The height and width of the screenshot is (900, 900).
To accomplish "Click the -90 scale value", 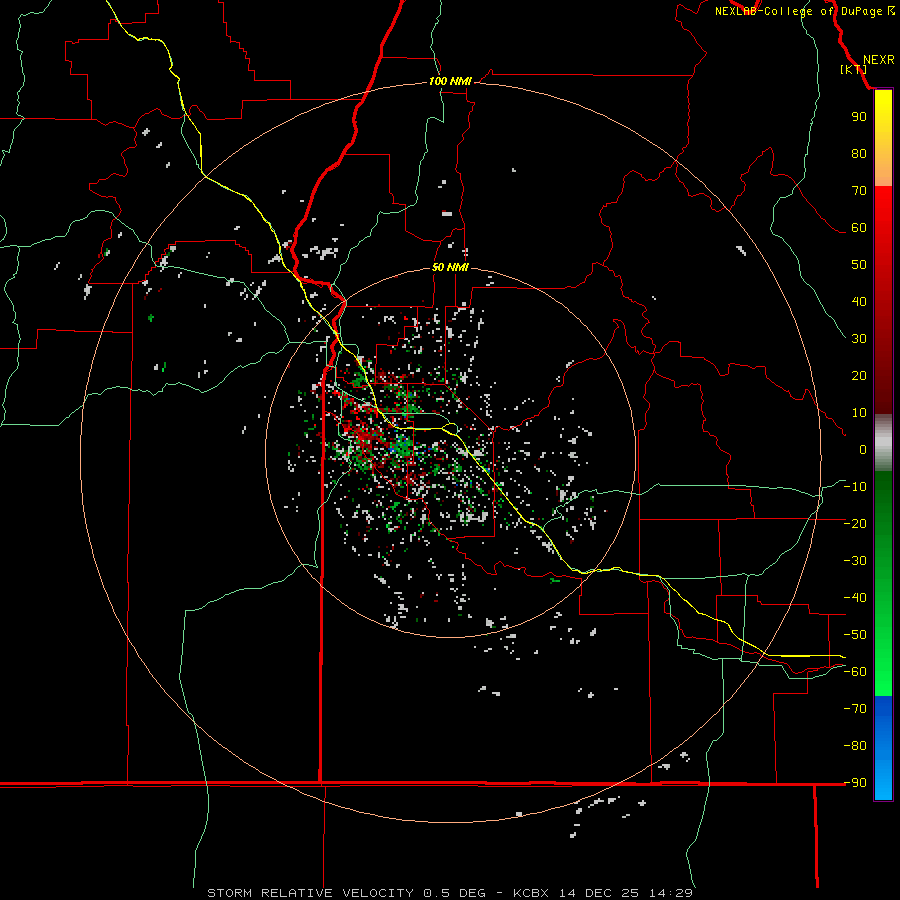I will [x=855, y=783].
